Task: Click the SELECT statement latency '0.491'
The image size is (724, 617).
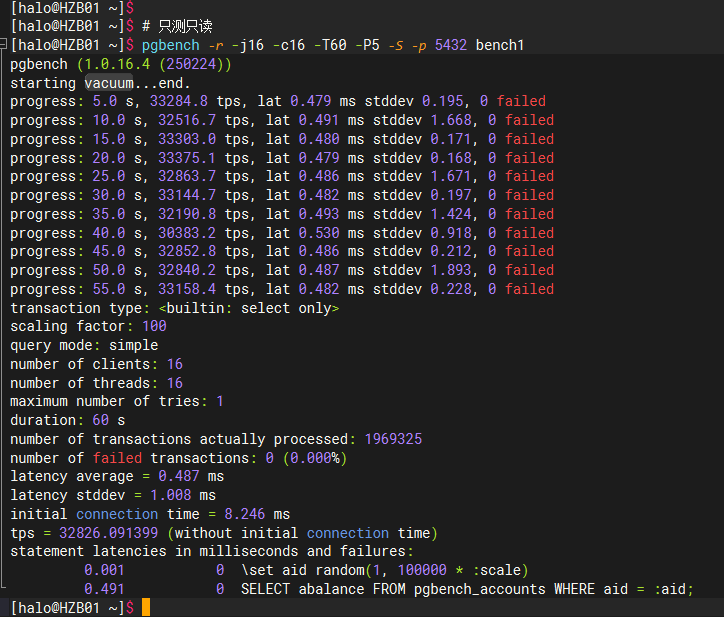Action: [104, 589]
